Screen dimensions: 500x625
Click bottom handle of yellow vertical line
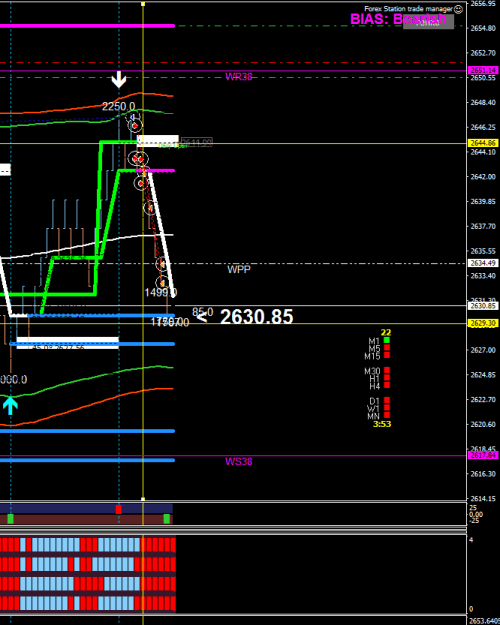pos(143,499)
